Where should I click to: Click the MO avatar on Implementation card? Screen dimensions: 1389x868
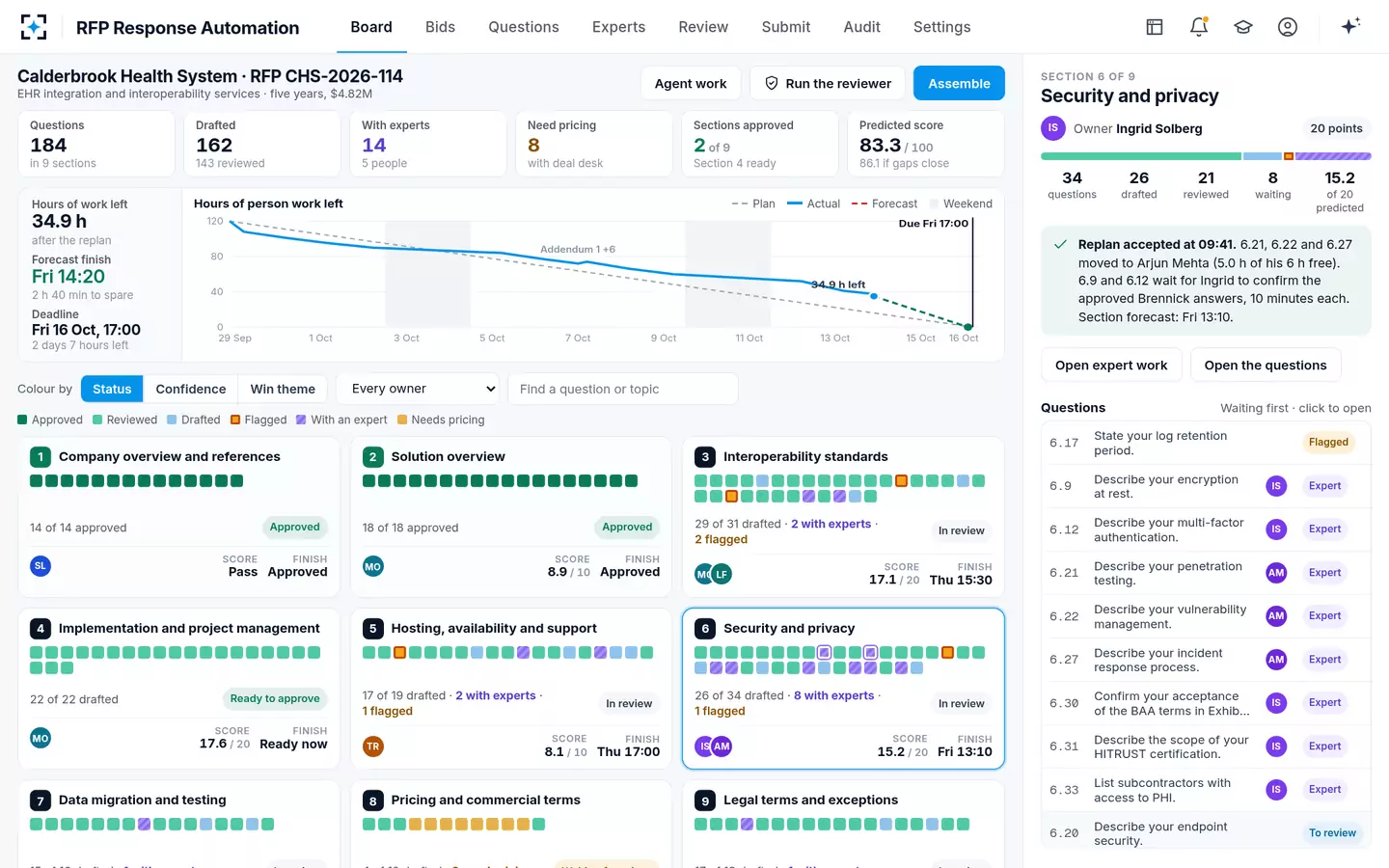pos(41,738)
